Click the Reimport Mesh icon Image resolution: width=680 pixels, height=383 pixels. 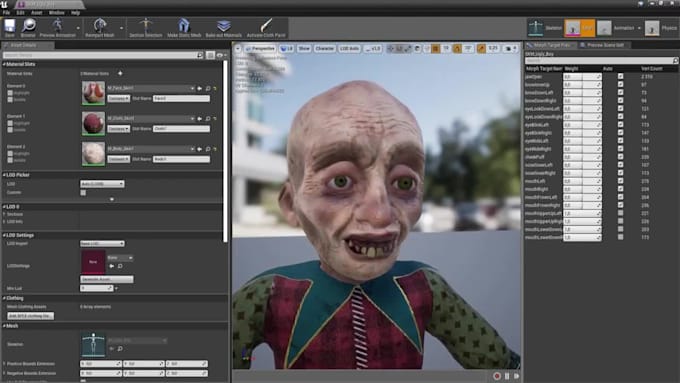100,25
